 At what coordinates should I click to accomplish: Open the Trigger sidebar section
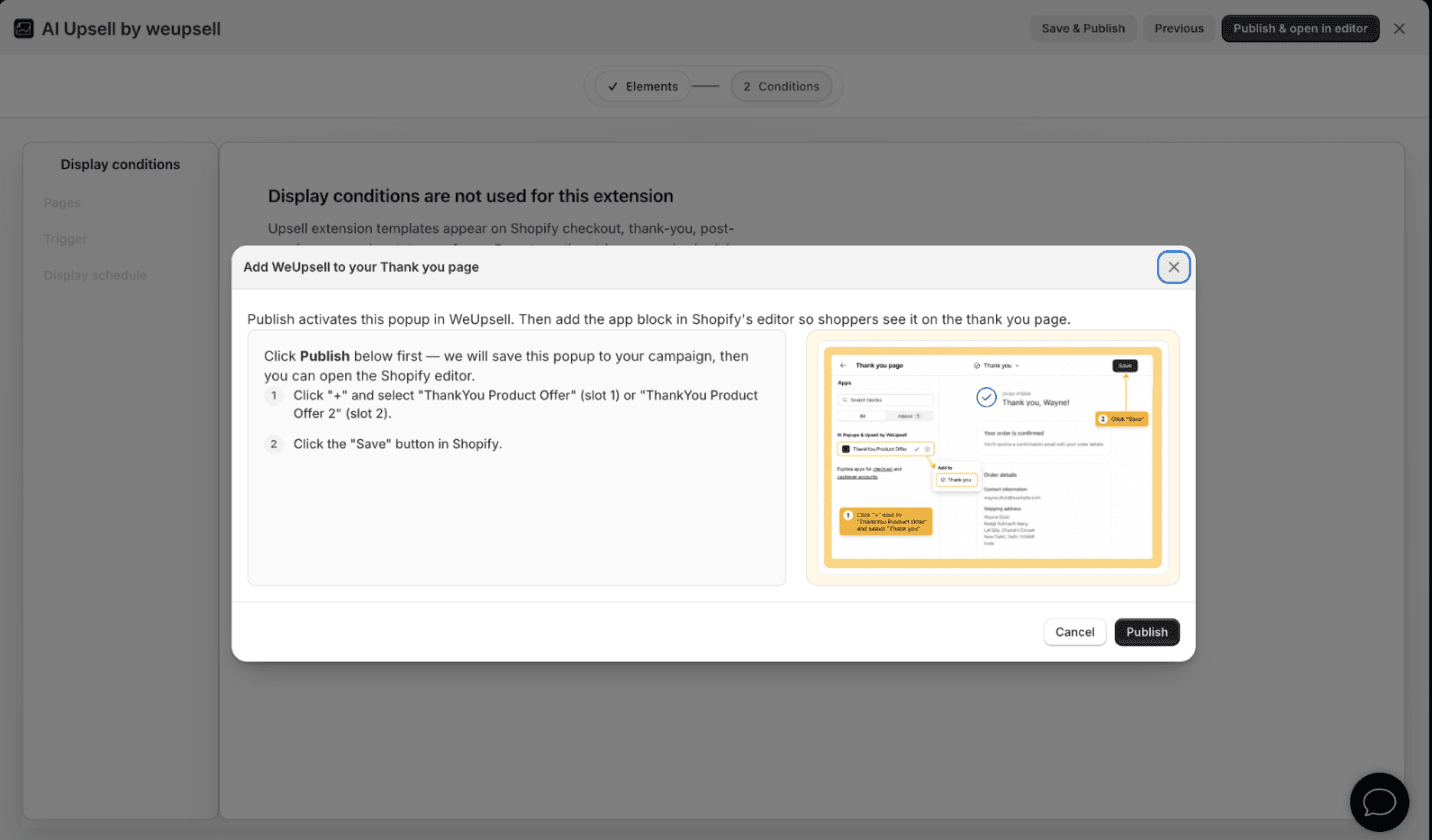(65, 239)
